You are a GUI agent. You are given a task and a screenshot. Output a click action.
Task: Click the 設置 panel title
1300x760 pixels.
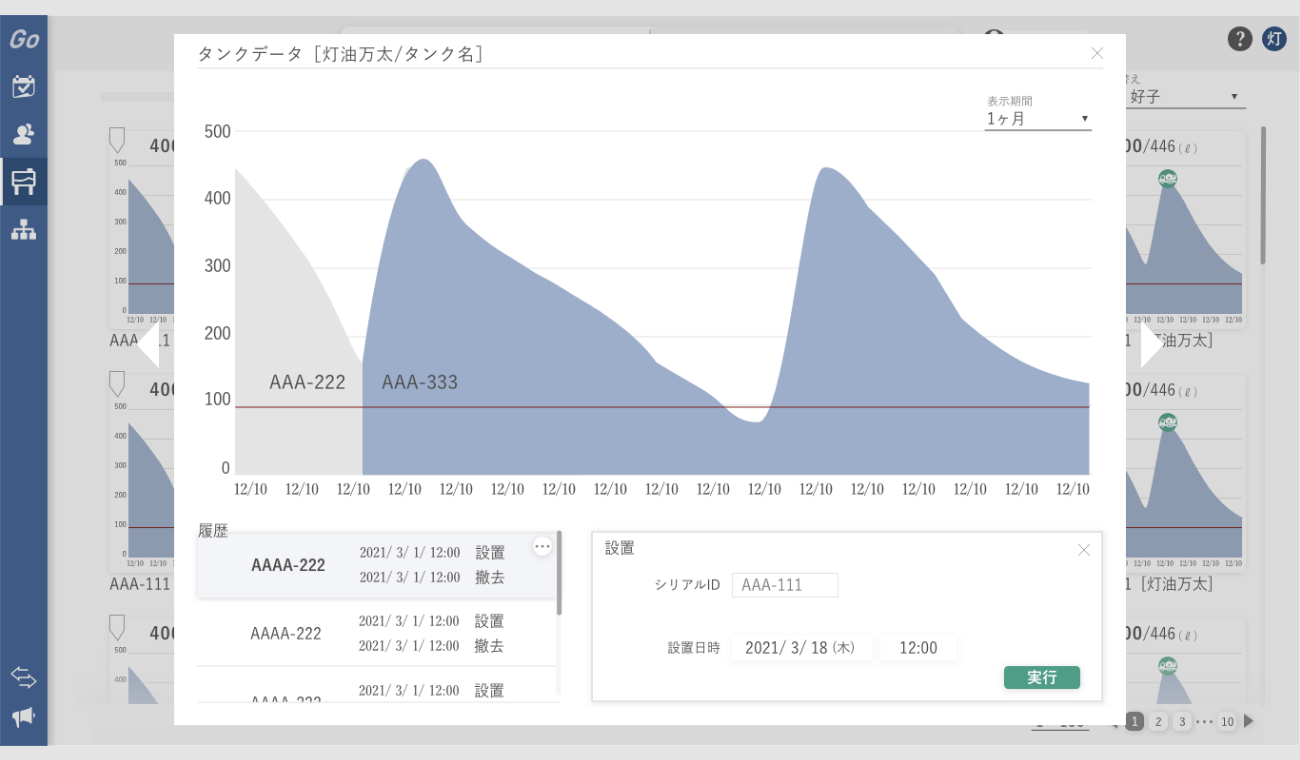[620, 548]
